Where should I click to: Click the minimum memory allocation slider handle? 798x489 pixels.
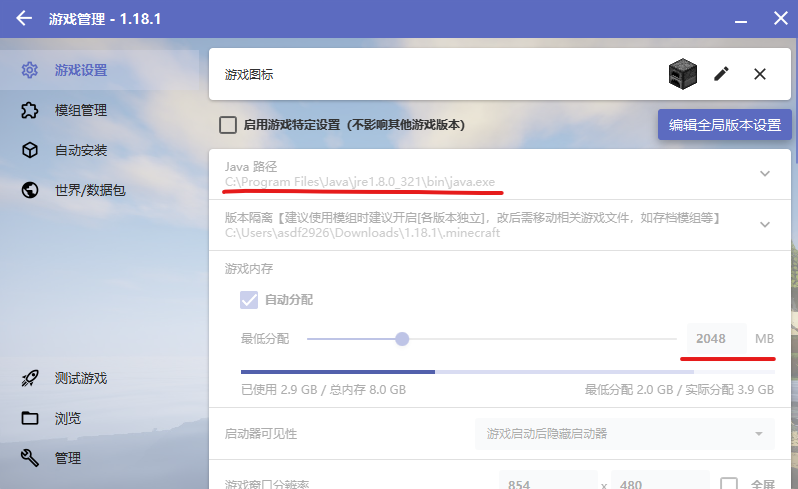pyautogui.click(x=402, y=339)
